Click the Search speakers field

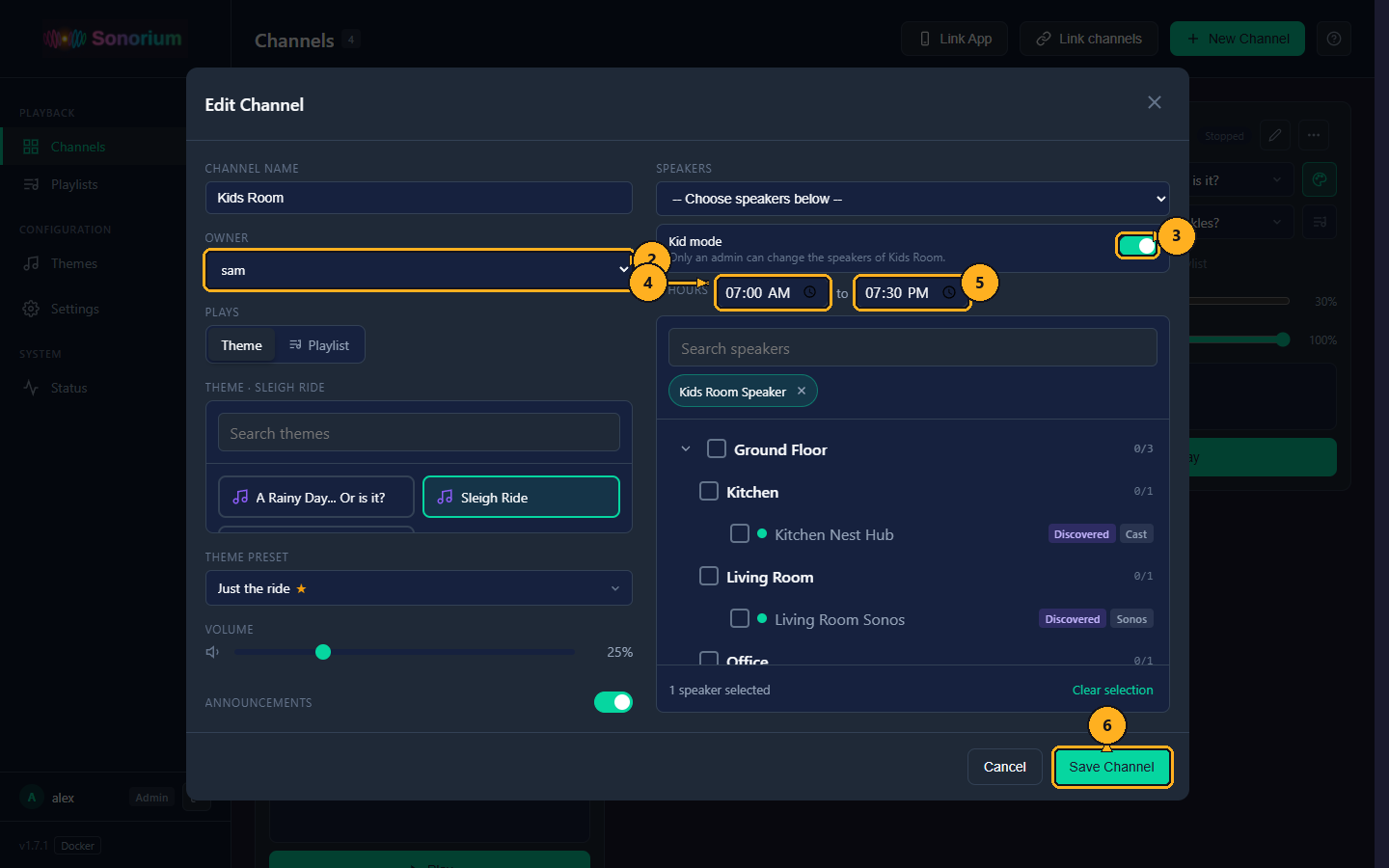click(912, 347)
